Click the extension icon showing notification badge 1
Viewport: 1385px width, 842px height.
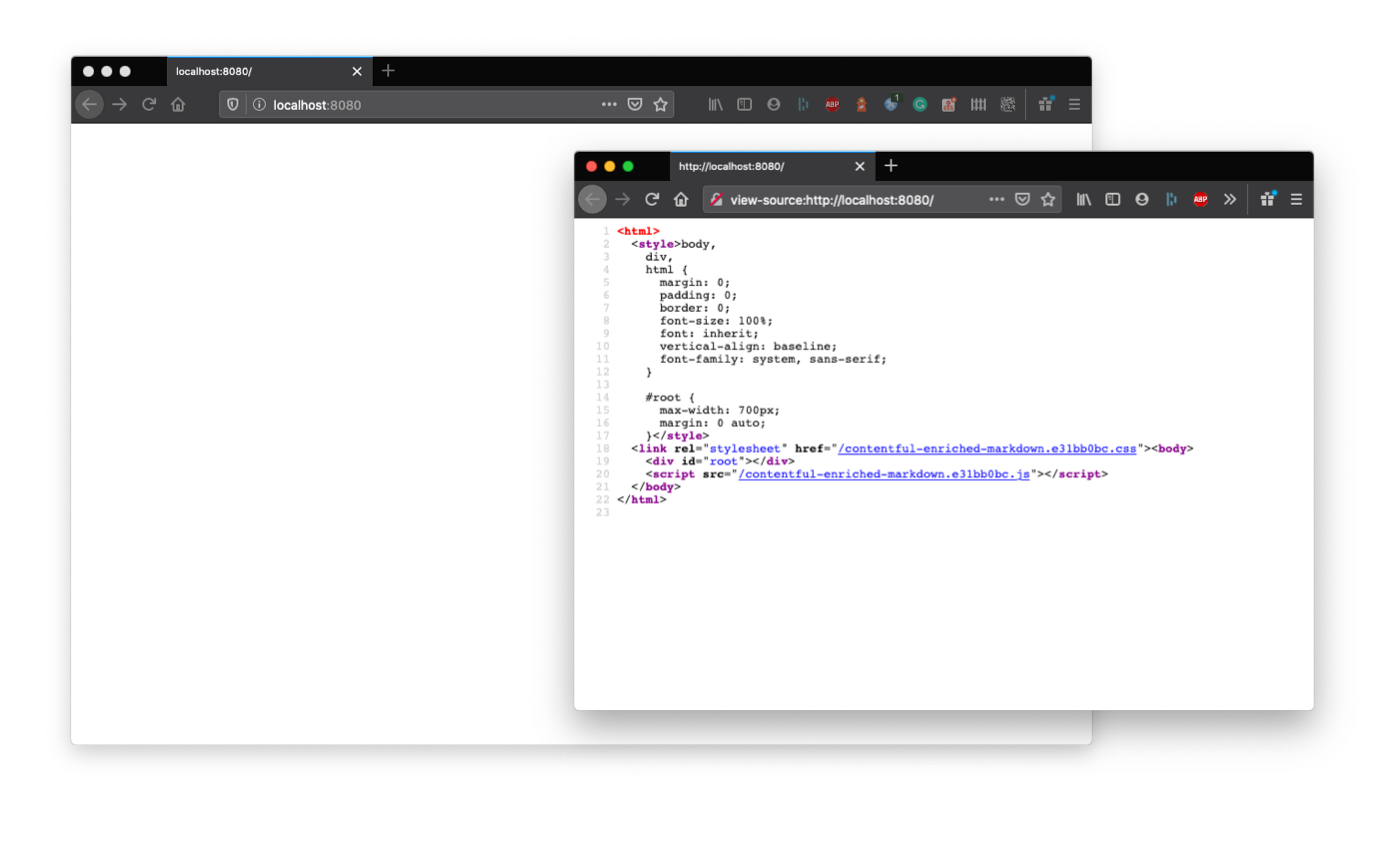(890, 104)
